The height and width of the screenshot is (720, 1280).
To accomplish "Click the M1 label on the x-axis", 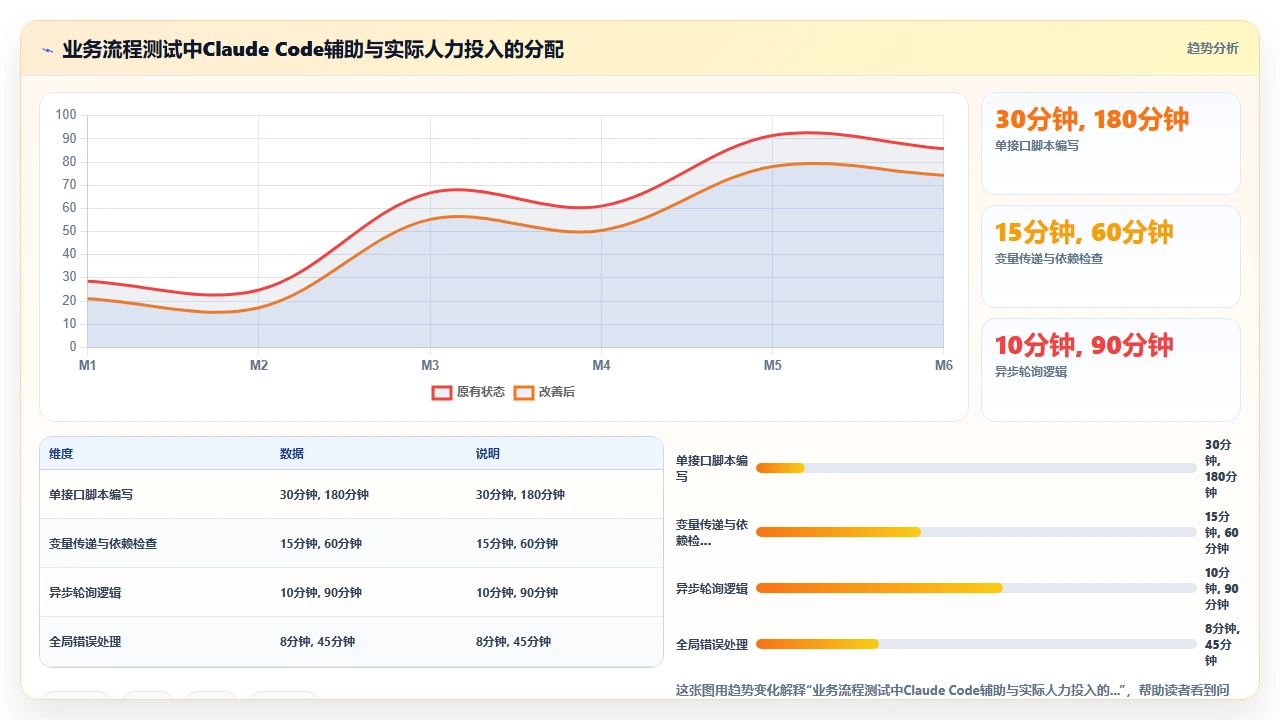I will tap(88, 366).
